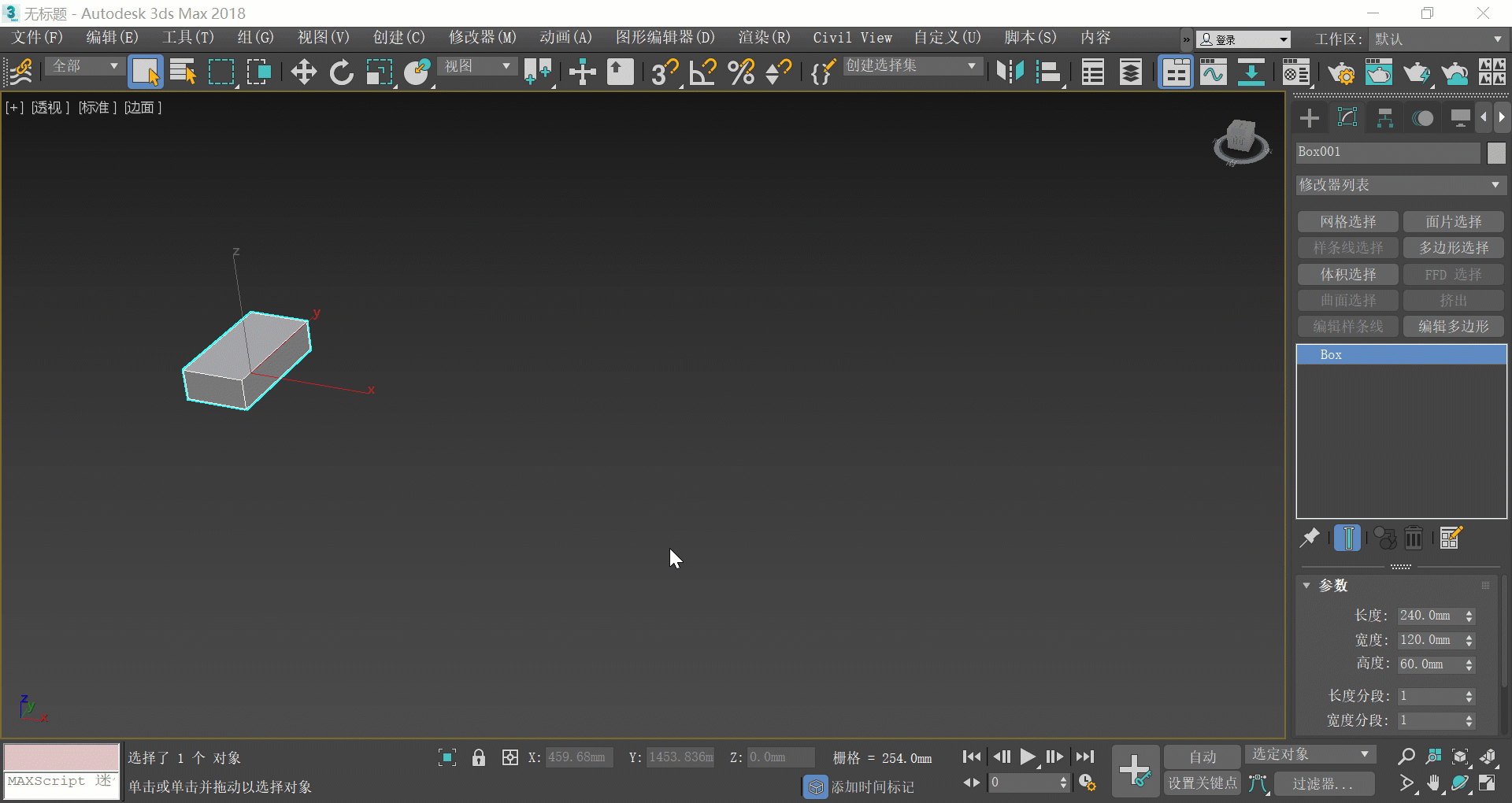The image size is (1512, 803).
Task: Expand the hidden menus chevron
Action: (x=1187, y=39)
